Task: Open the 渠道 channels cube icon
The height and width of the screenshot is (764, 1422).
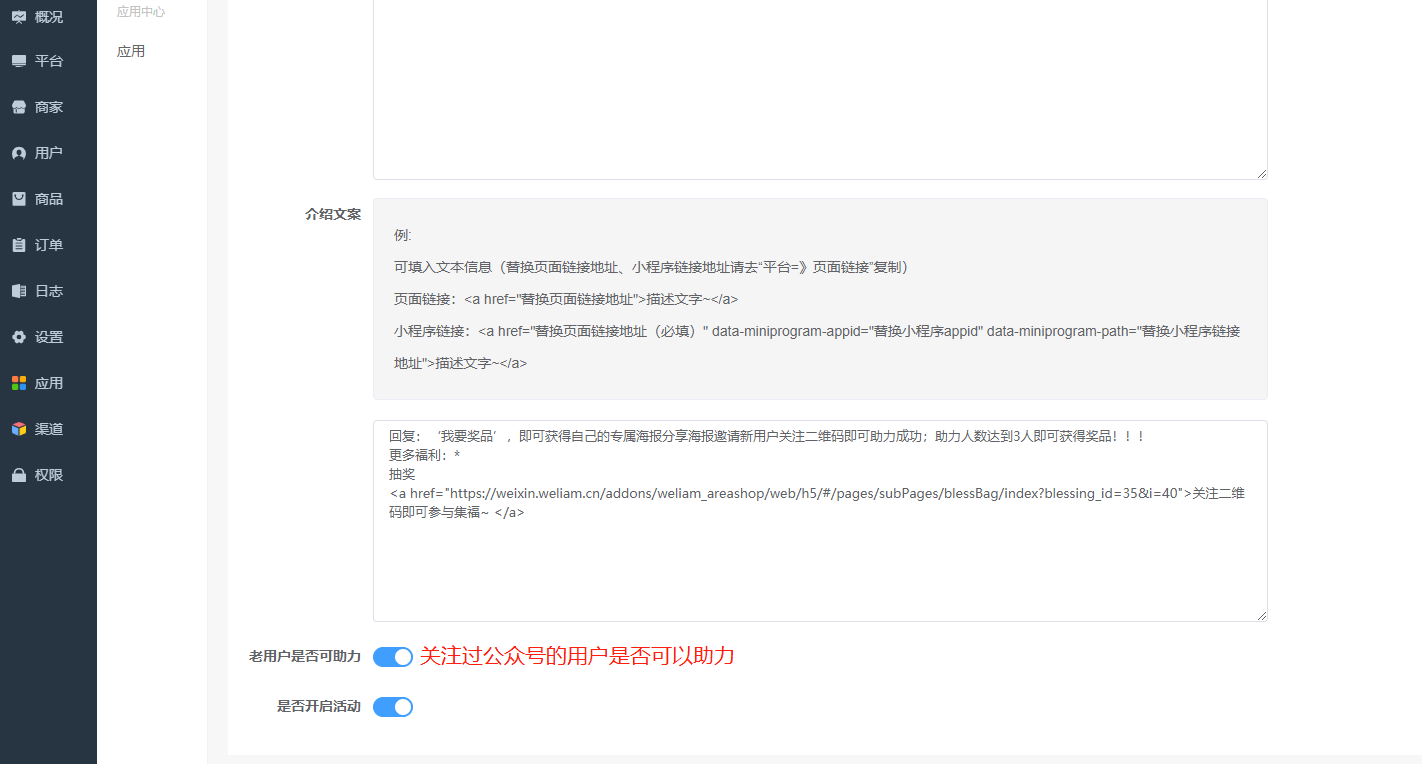Action: pyautogui.click(x=19, y=429)
